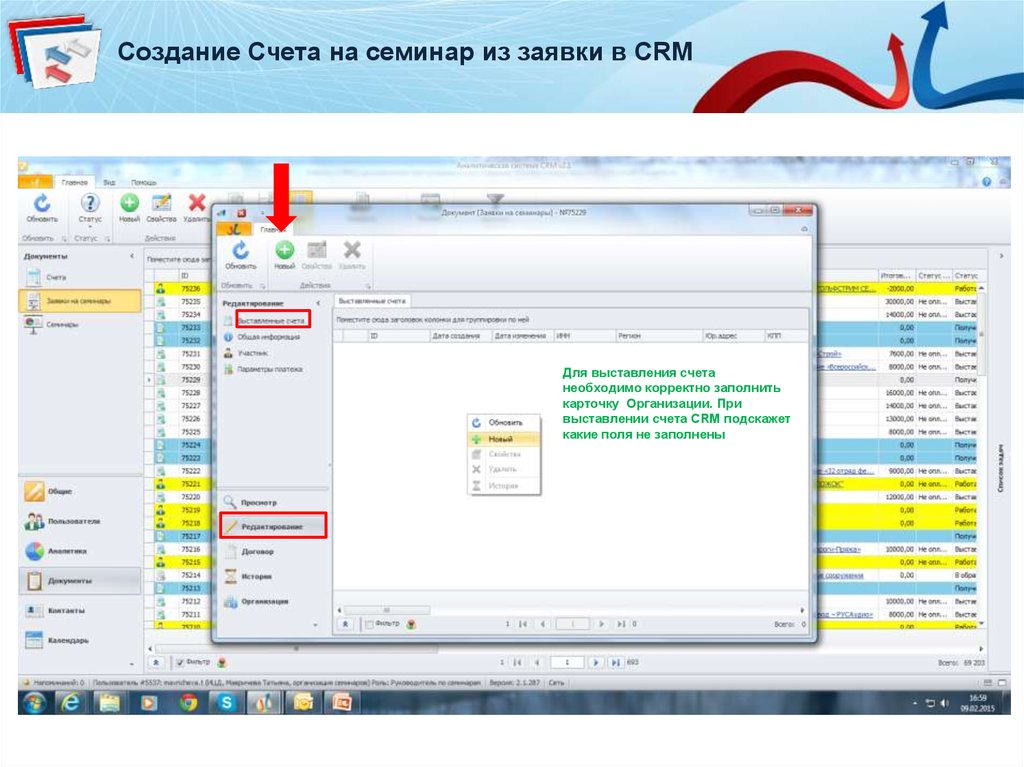1024x767 pixels.
Task: Open Параметры платежа in Редактирование panel
Action: coord(269,370)
